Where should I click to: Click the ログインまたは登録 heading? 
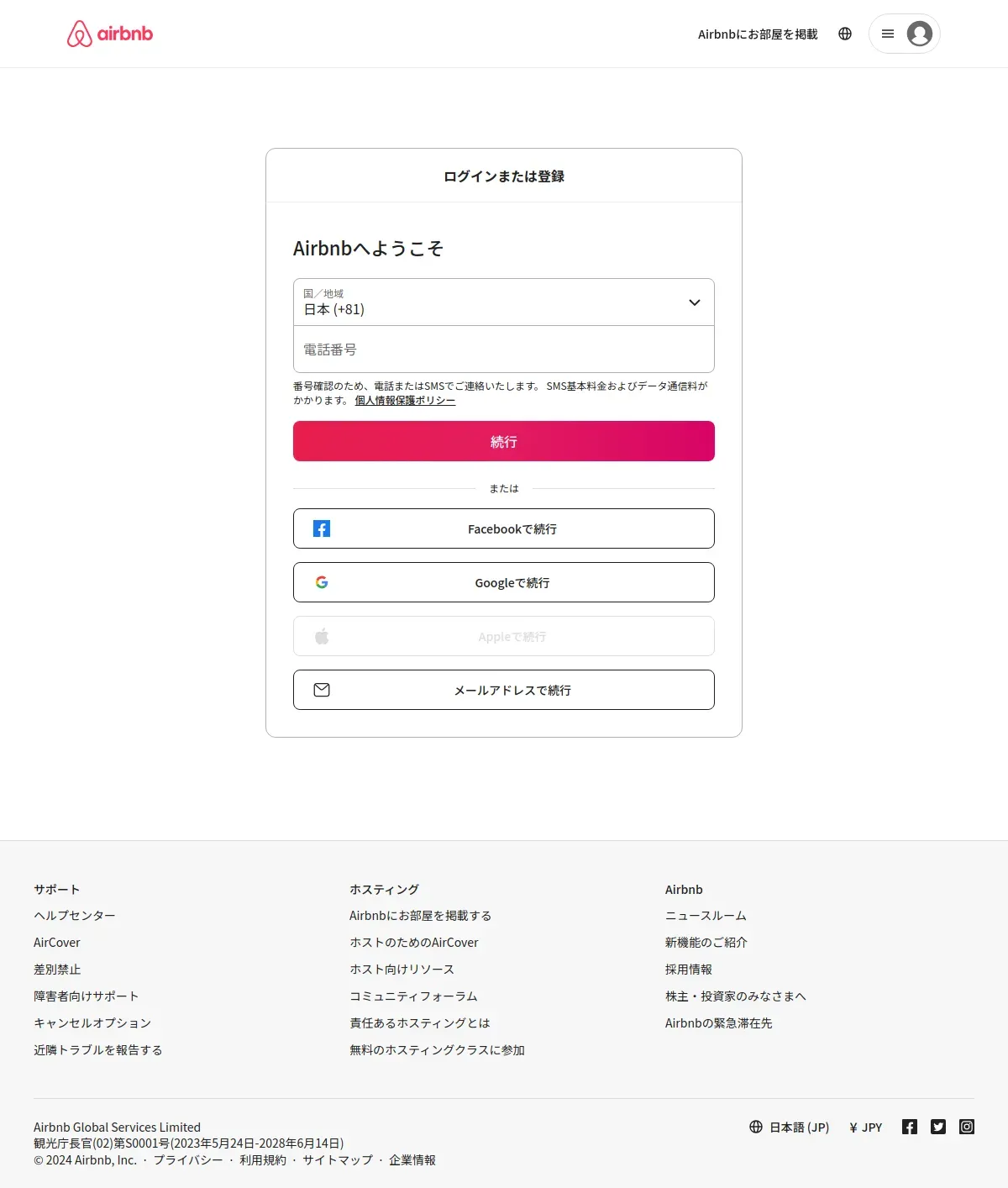pos(504,176)
